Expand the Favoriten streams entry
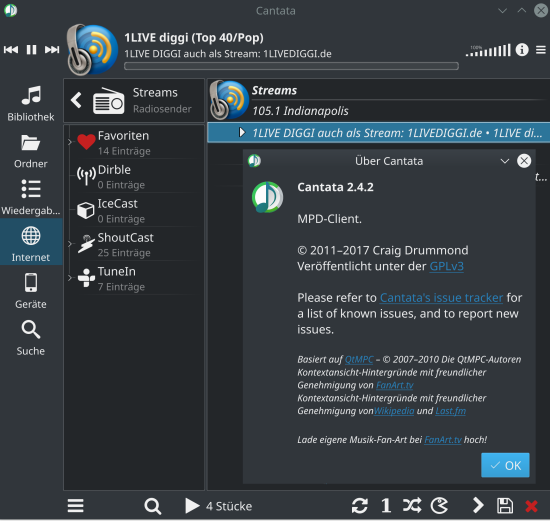The height and width of the screenshot is (521, 550). [69, 142]
